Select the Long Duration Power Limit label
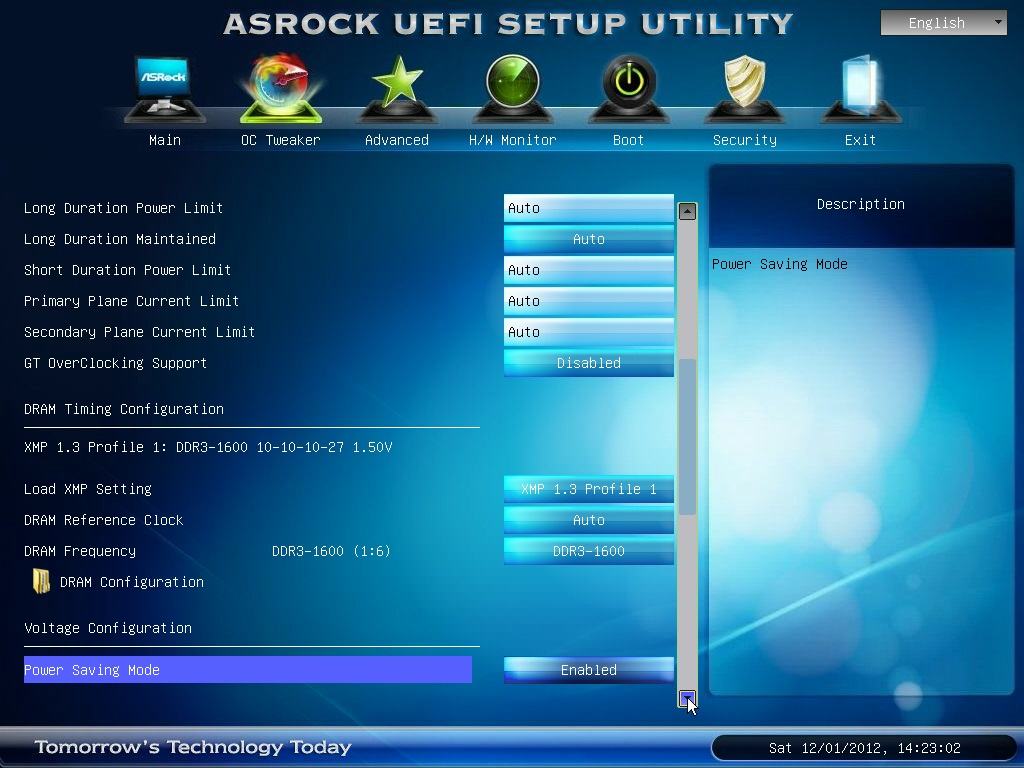This screenshot has width=1024, height=768. click(123, 208)
